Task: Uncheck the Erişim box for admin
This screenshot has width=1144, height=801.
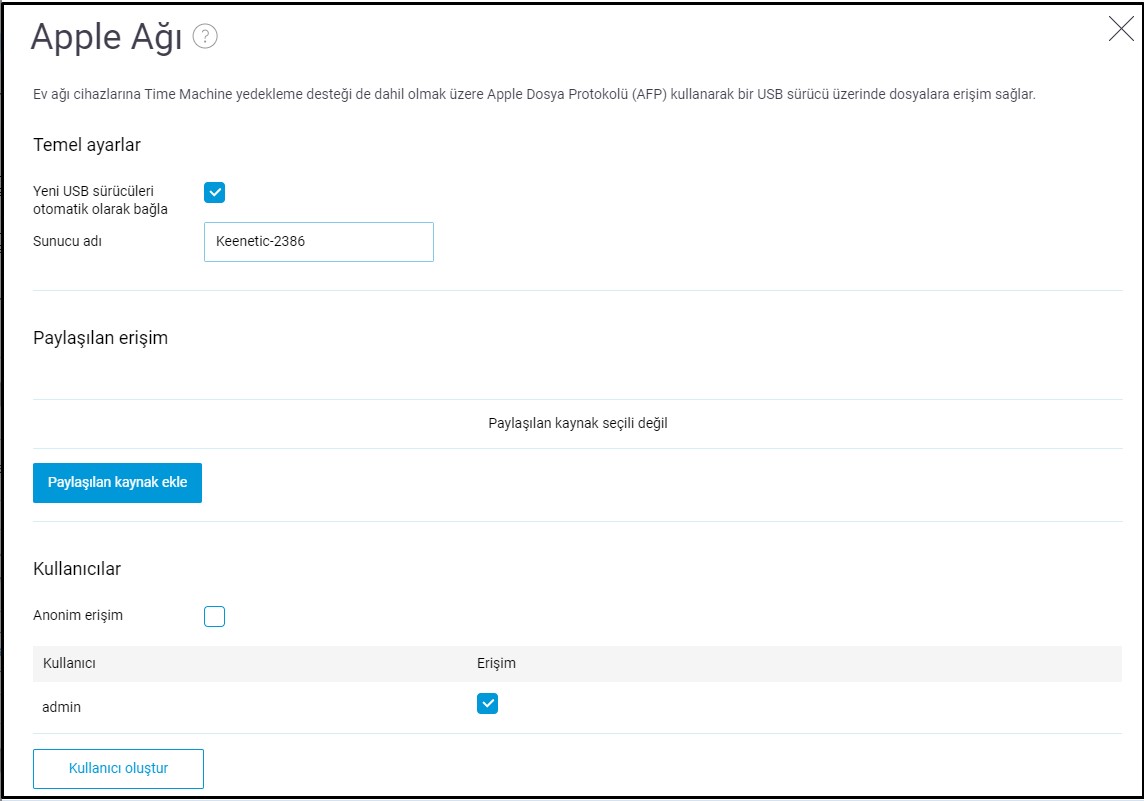Action: click(x=487, y=704)
